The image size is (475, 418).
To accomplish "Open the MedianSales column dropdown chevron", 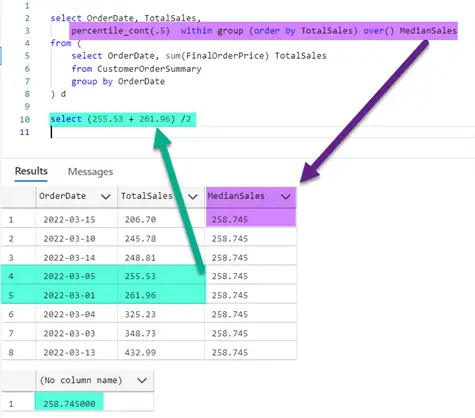I will 286,197.
